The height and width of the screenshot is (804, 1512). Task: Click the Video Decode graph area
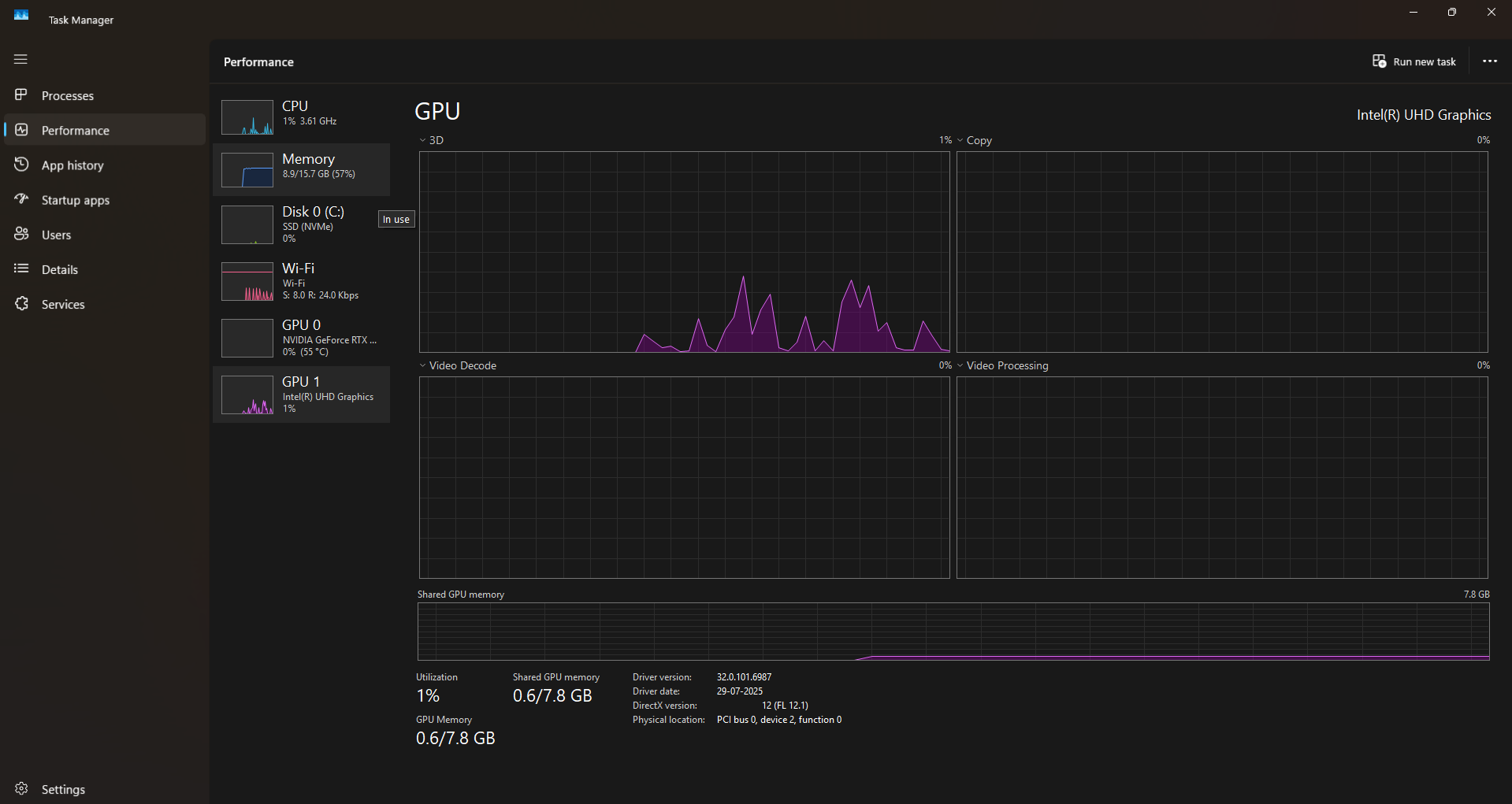tap(685, 477)
